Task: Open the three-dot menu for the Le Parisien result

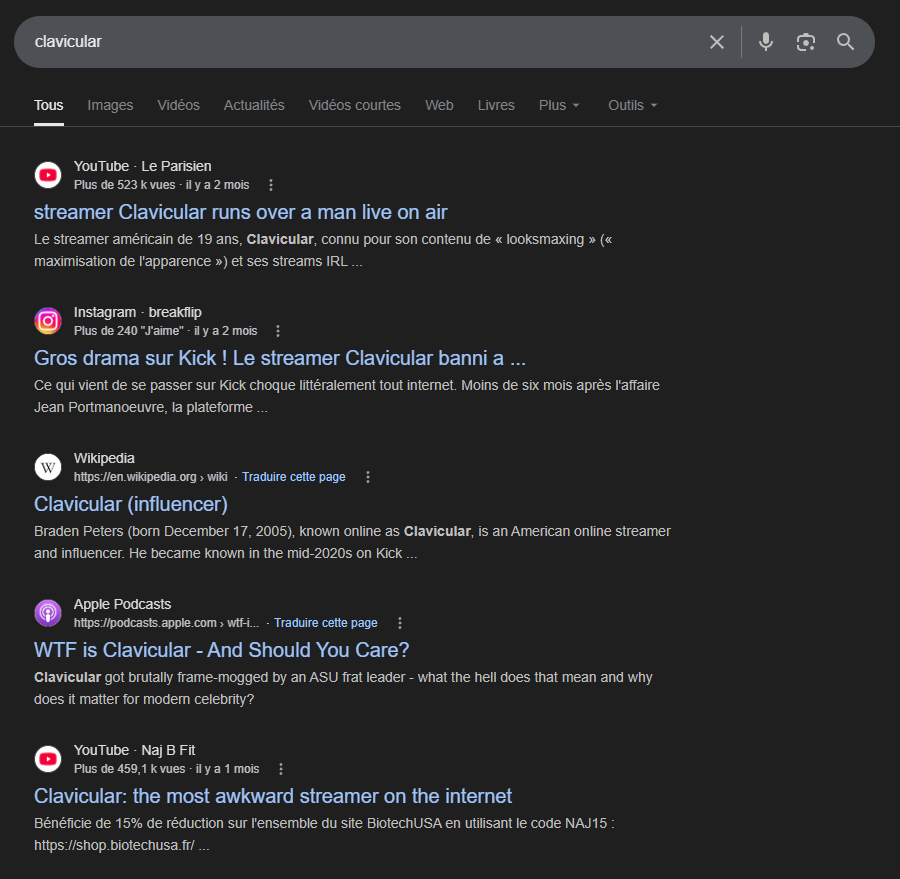Action: [x=271, y=185]
